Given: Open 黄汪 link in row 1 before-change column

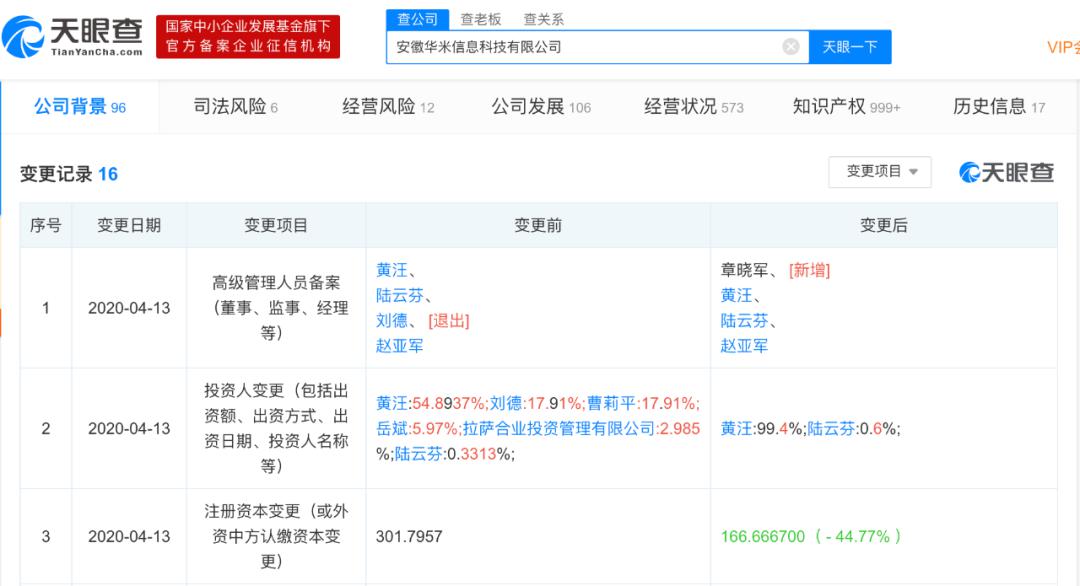Looking at the screenshot, I should (x=392, y=270).
